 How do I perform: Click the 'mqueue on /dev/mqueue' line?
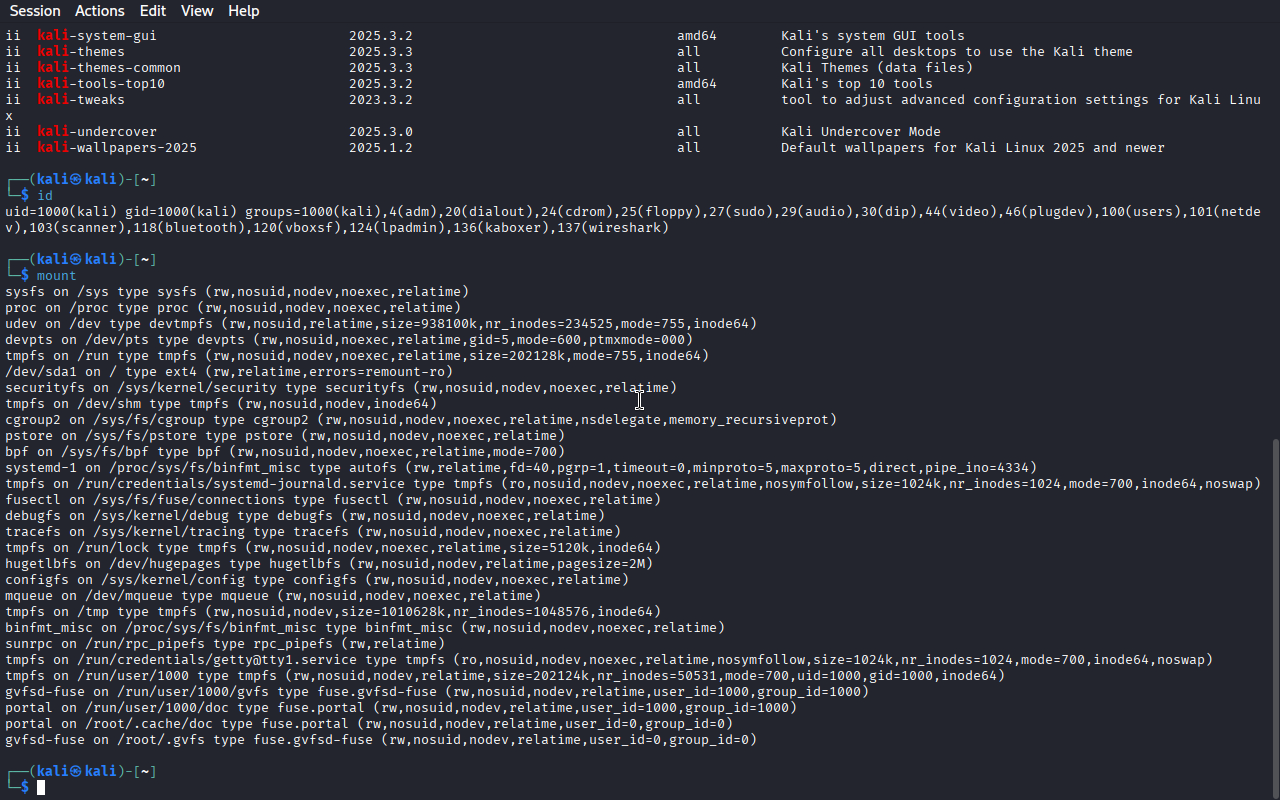273,596
